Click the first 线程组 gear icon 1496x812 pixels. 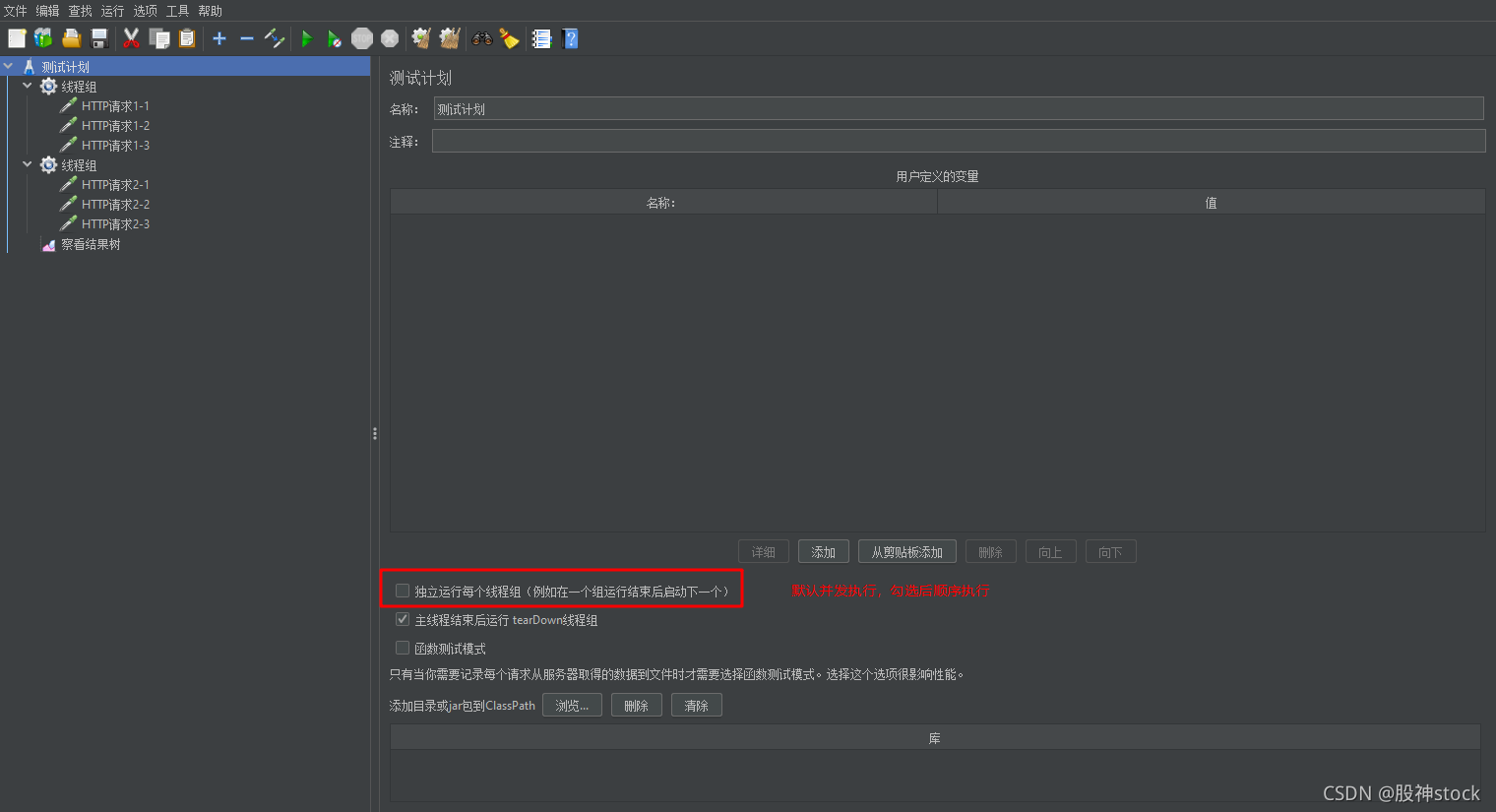tap(48, 87)
